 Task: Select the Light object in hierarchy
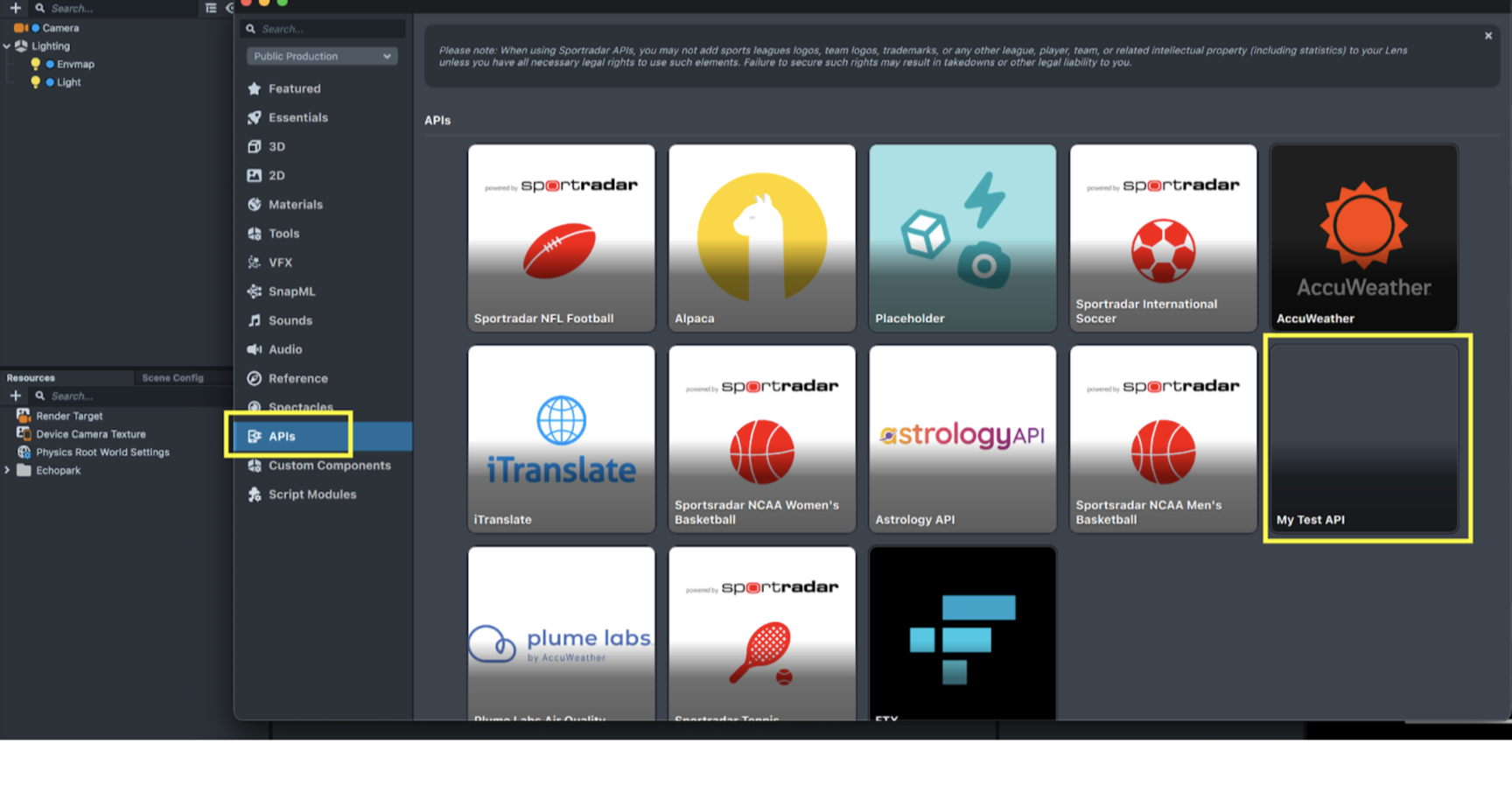[x=68, y=82]
